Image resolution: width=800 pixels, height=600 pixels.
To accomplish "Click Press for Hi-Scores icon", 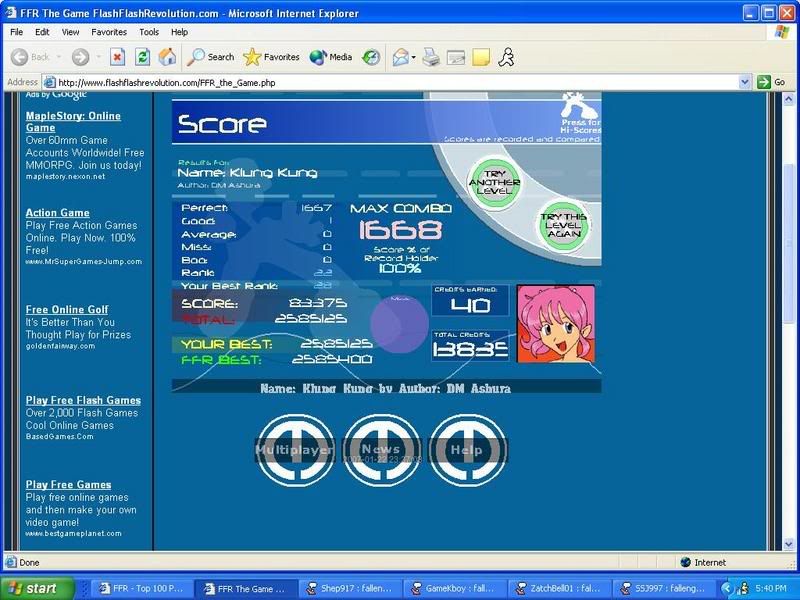I will [580, 113].
